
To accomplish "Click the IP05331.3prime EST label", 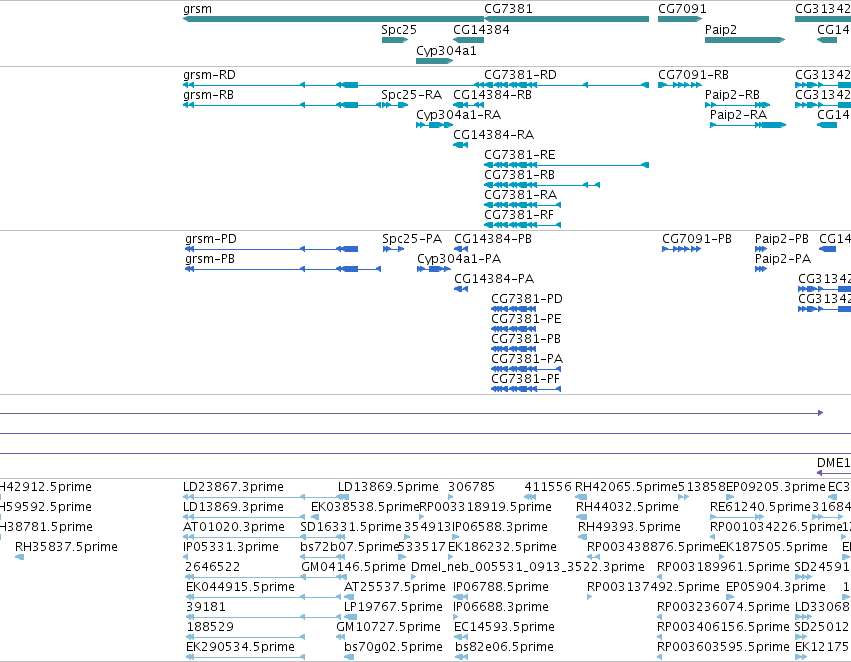I will click(x=231, y=547).
